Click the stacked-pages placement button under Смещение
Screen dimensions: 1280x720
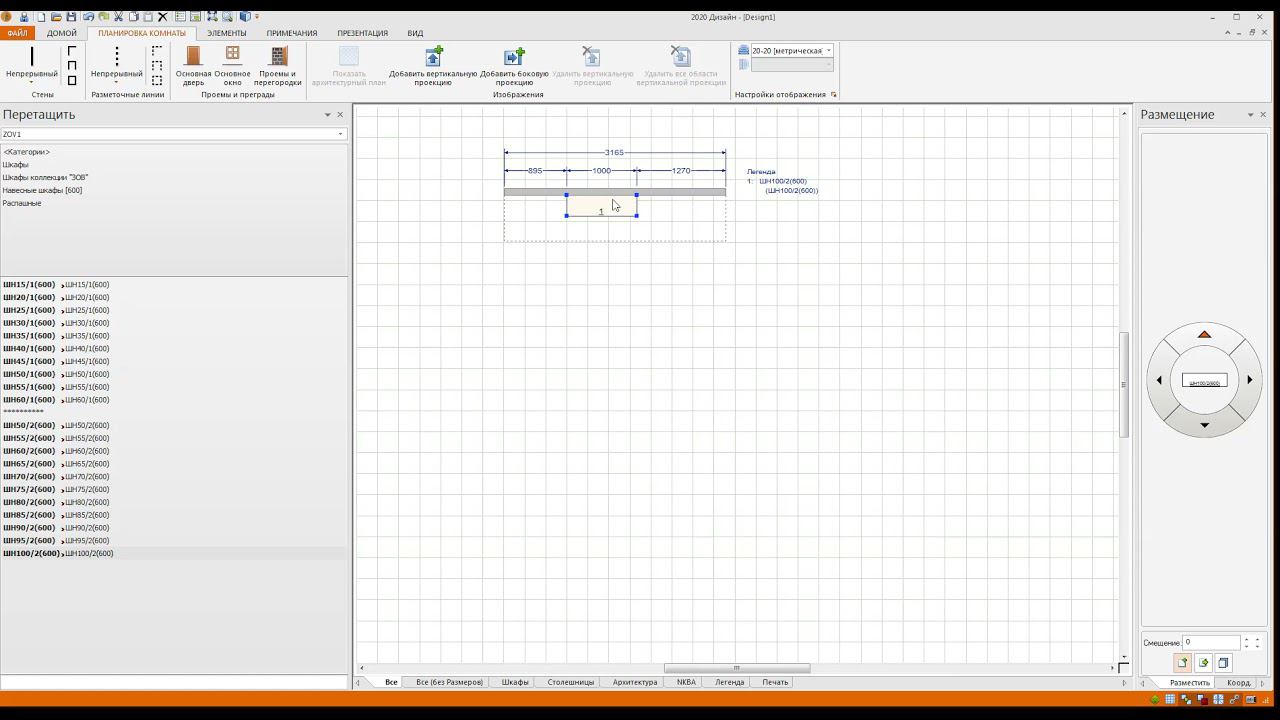click(1223, 662)
